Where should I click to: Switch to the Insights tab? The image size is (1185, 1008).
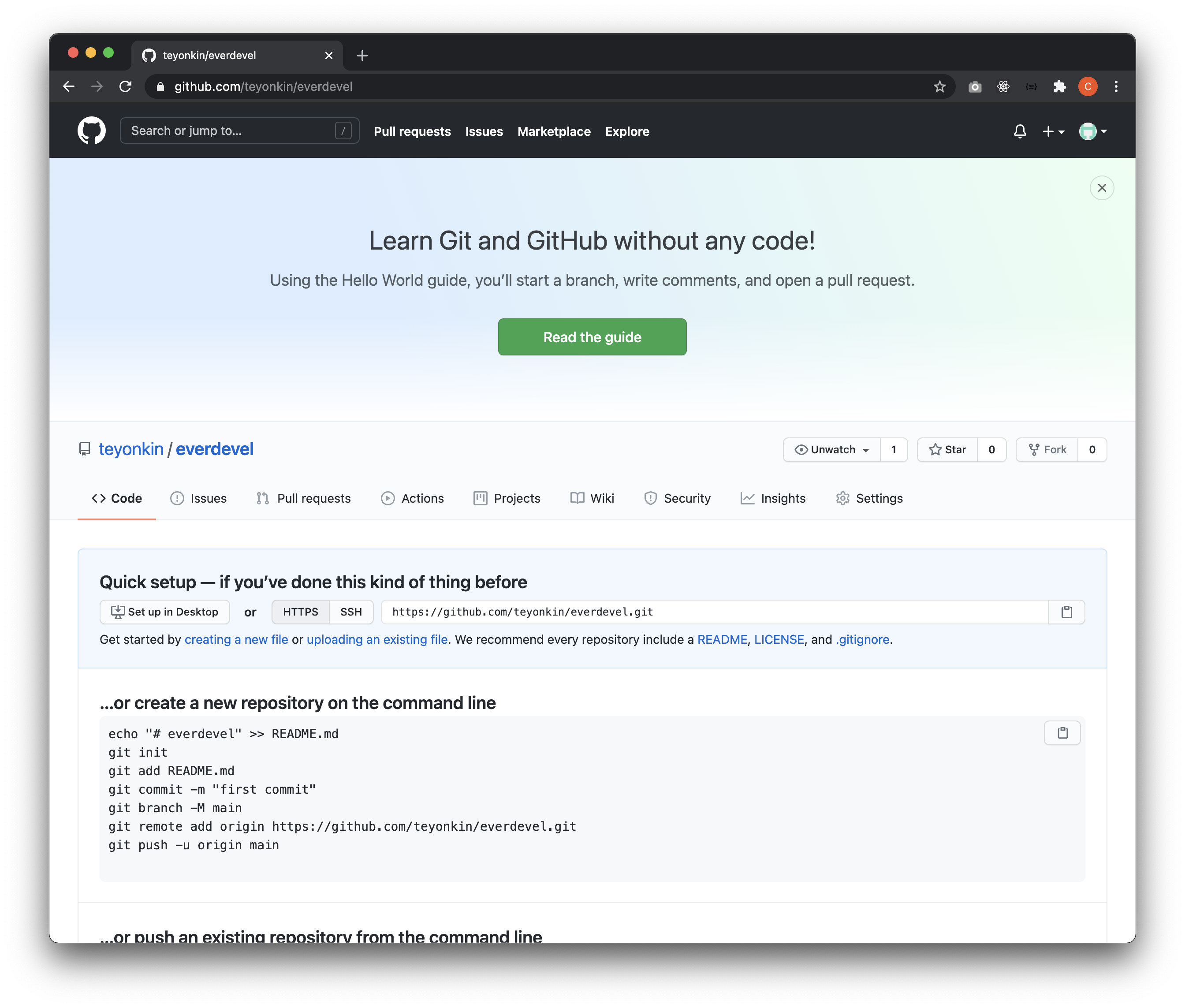tap(773, 498)
